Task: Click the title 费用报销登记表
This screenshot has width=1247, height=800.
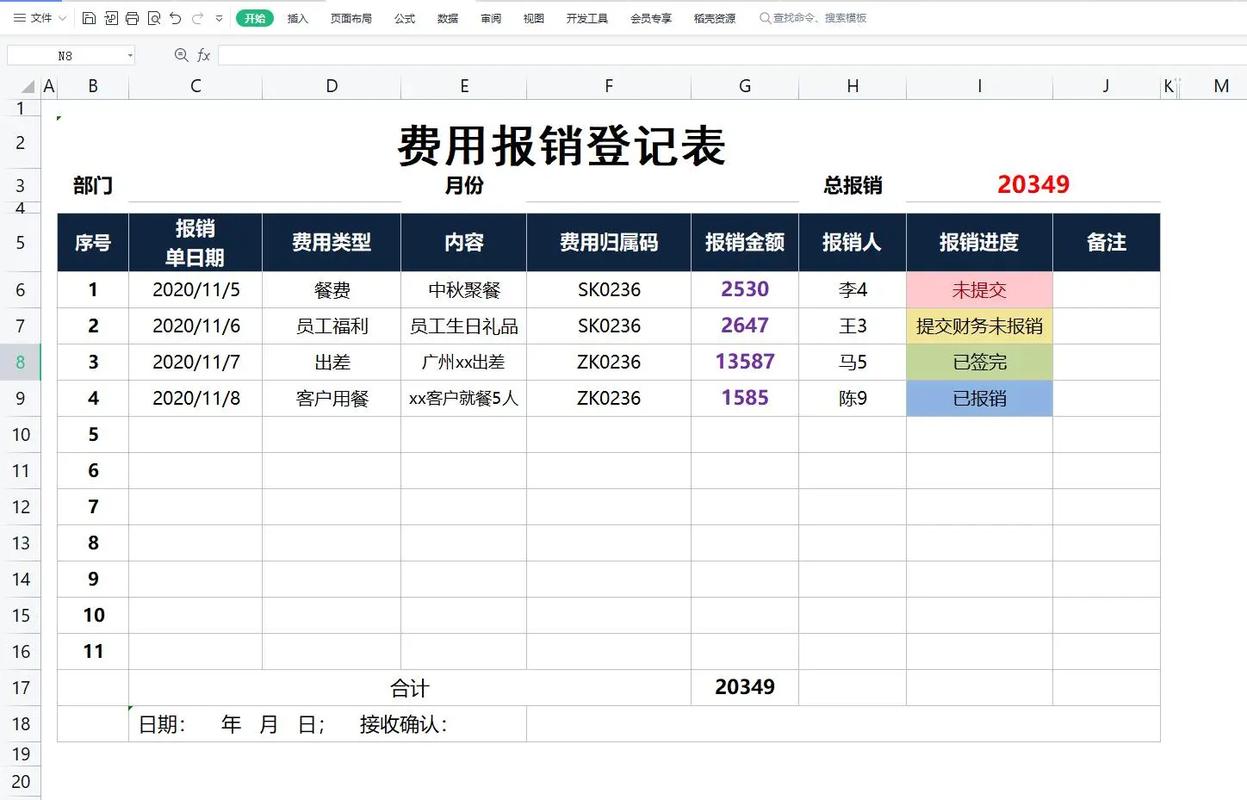Action: [x=562, y=146]
